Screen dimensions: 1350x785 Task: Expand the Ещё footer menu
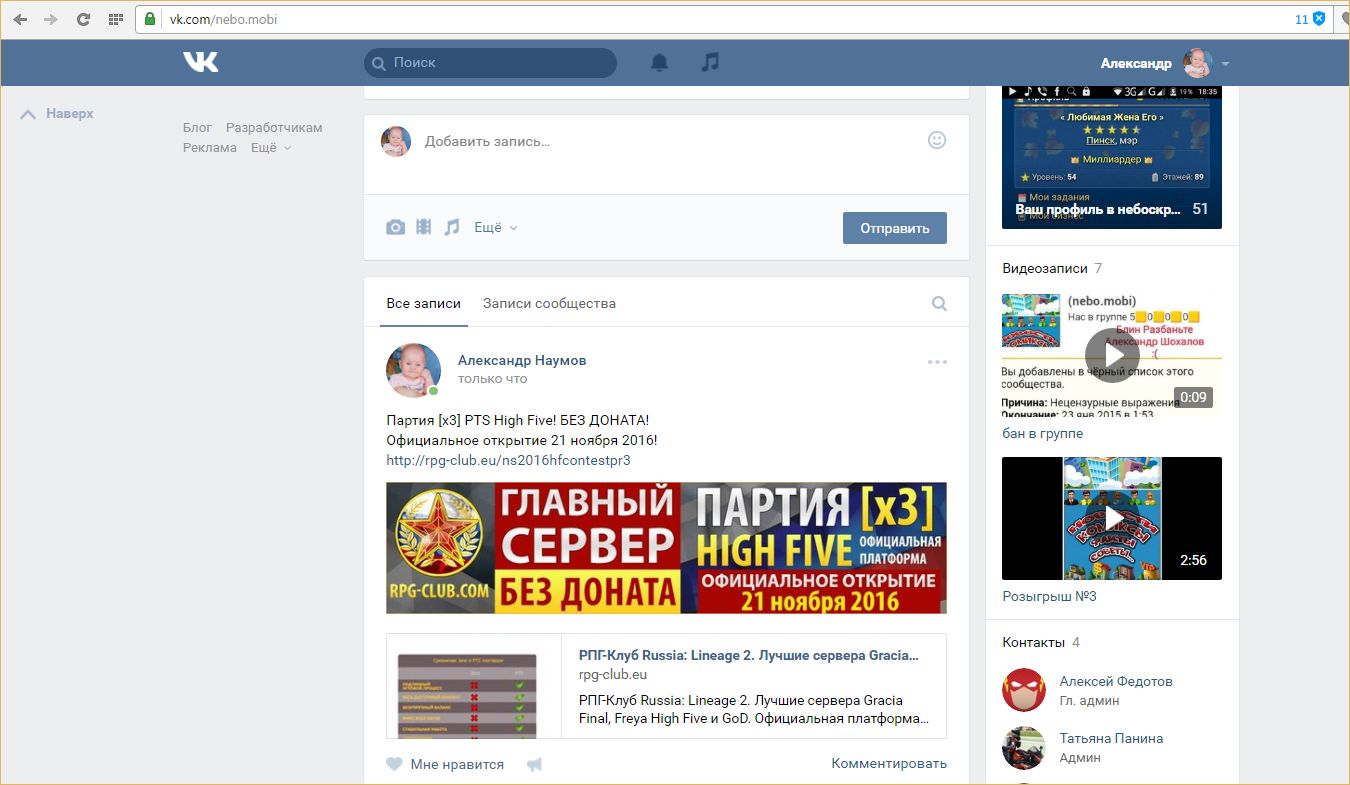coord(270,147)
